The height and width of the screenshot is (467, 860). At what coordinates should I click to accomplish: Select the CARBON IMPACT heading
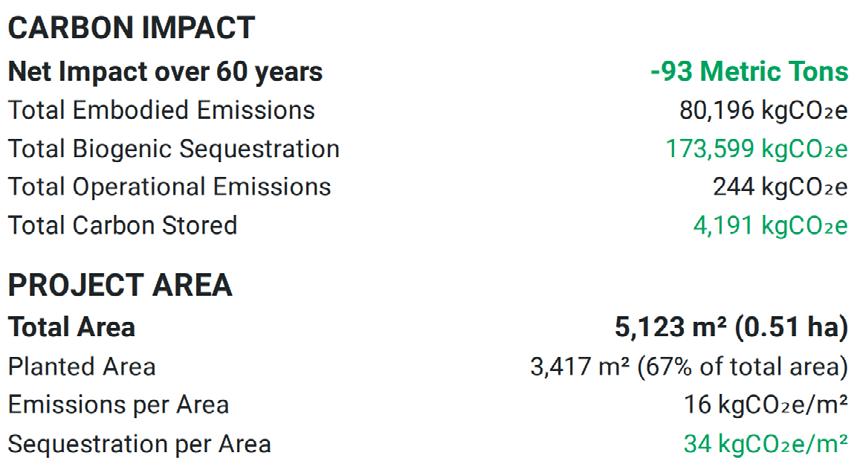point(131,28)
